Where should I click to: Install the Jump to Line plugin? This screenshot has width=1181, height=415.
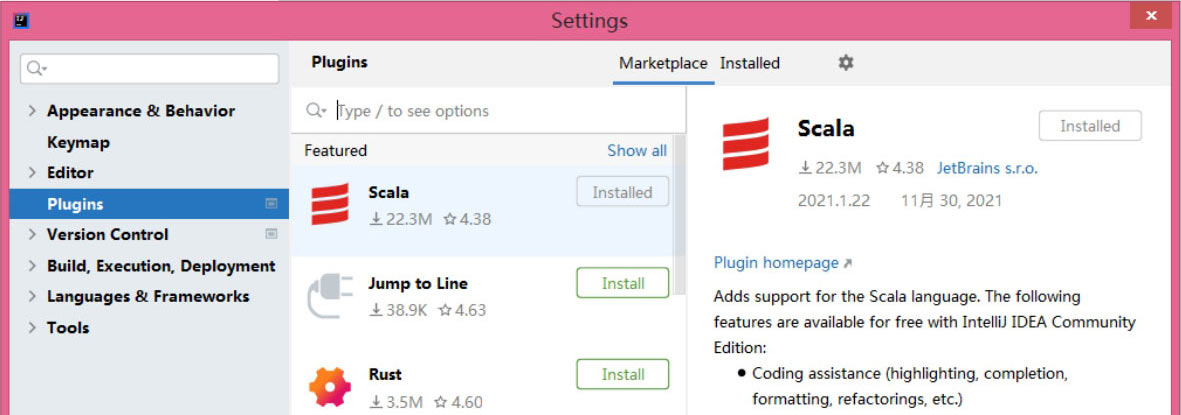click(x=623, y=283)
